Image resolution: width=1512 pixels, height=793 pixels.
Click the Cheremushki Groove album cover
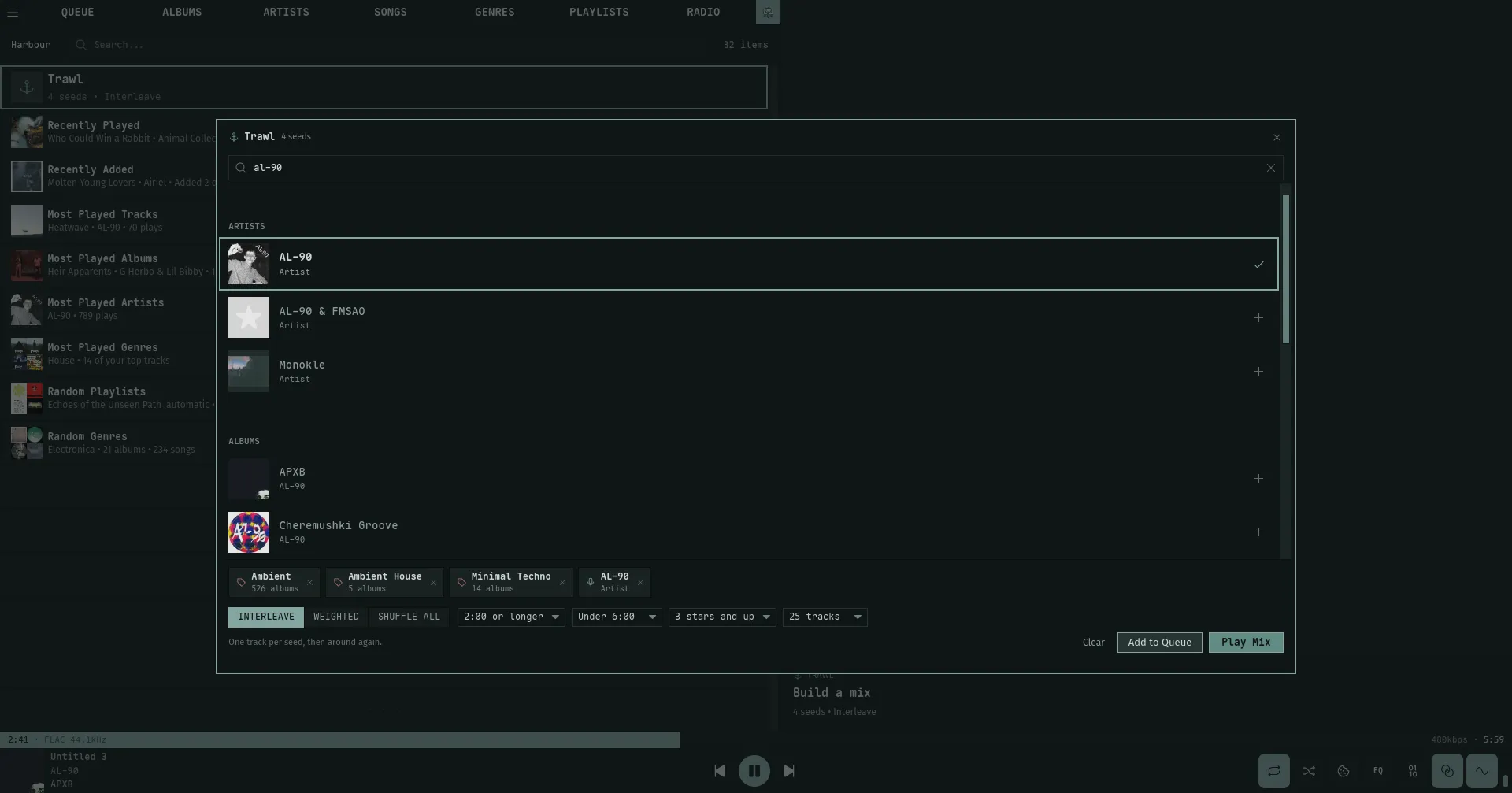point(249,532)
